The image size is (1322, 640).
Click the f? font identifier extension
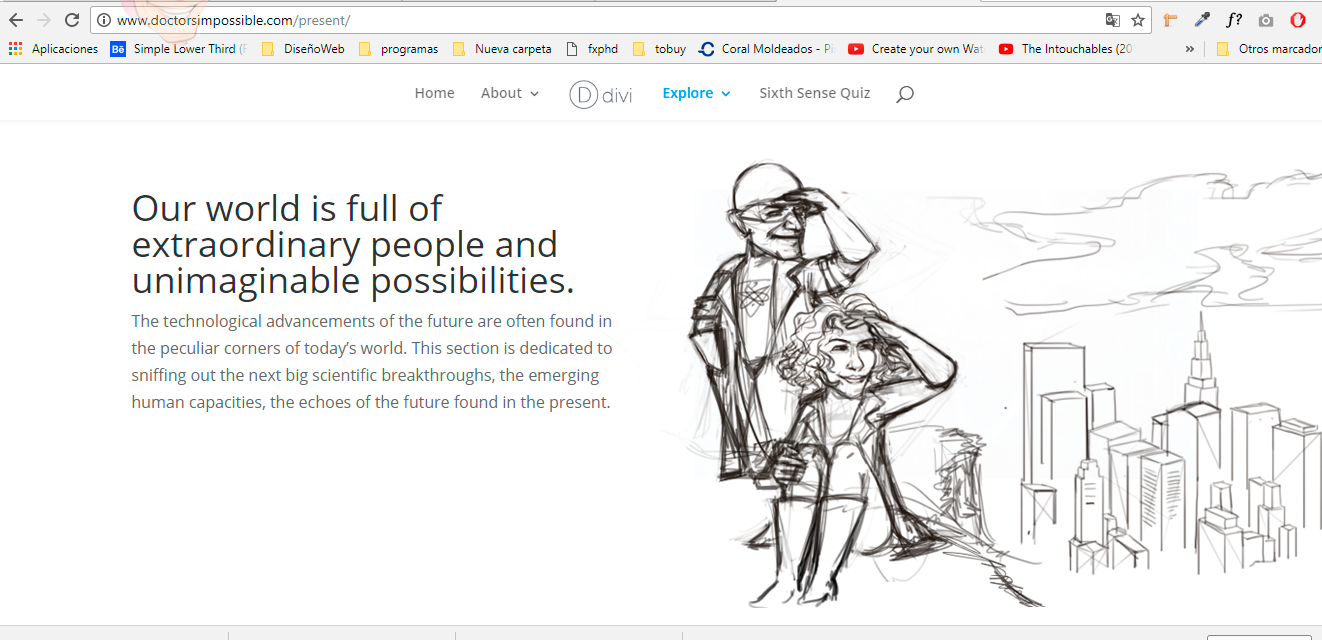coord(1234,20)
